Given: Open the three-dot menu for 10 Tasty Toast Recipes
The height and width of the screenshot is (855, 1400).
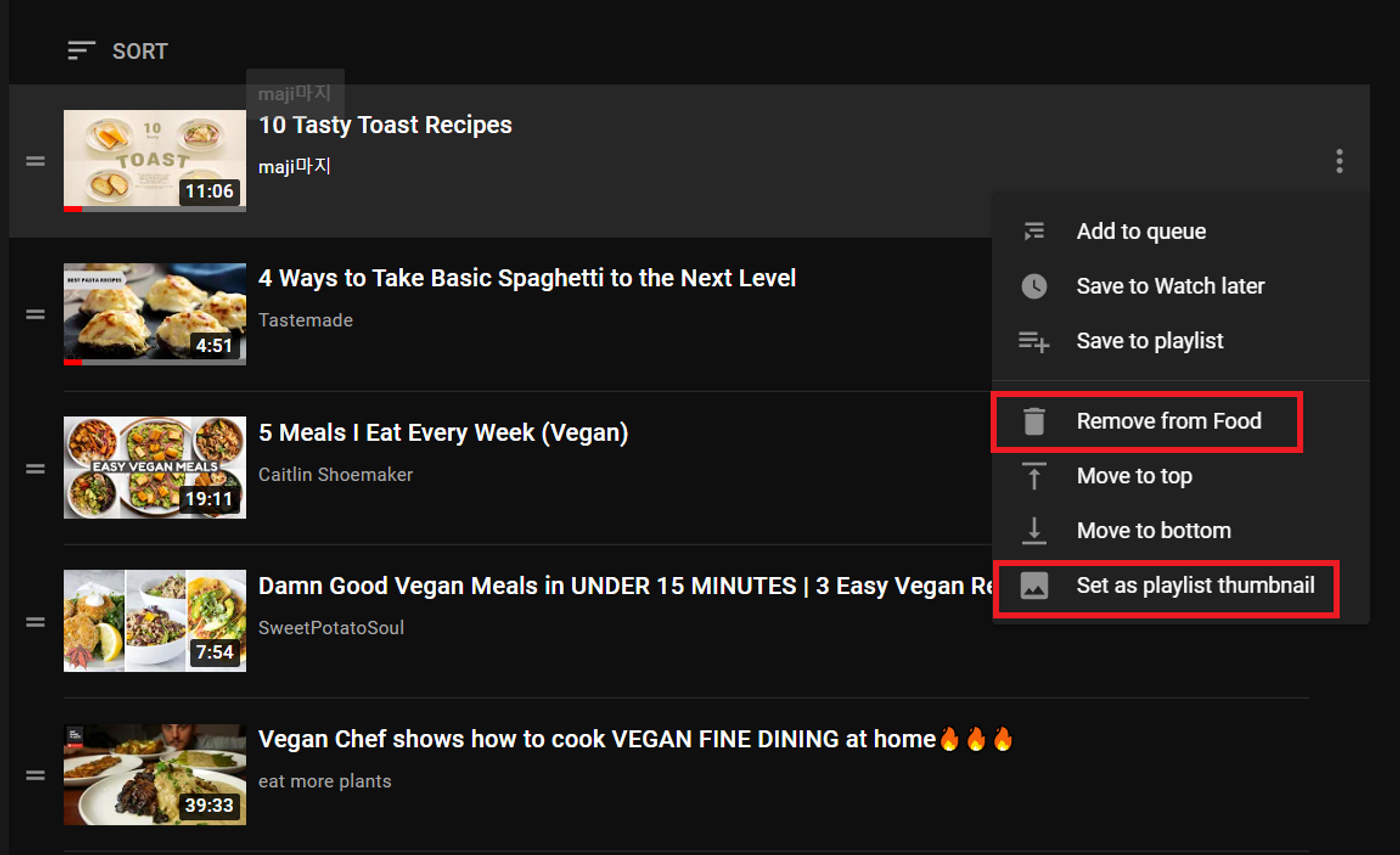Looking at the screenshot, I should [1339, 161].
